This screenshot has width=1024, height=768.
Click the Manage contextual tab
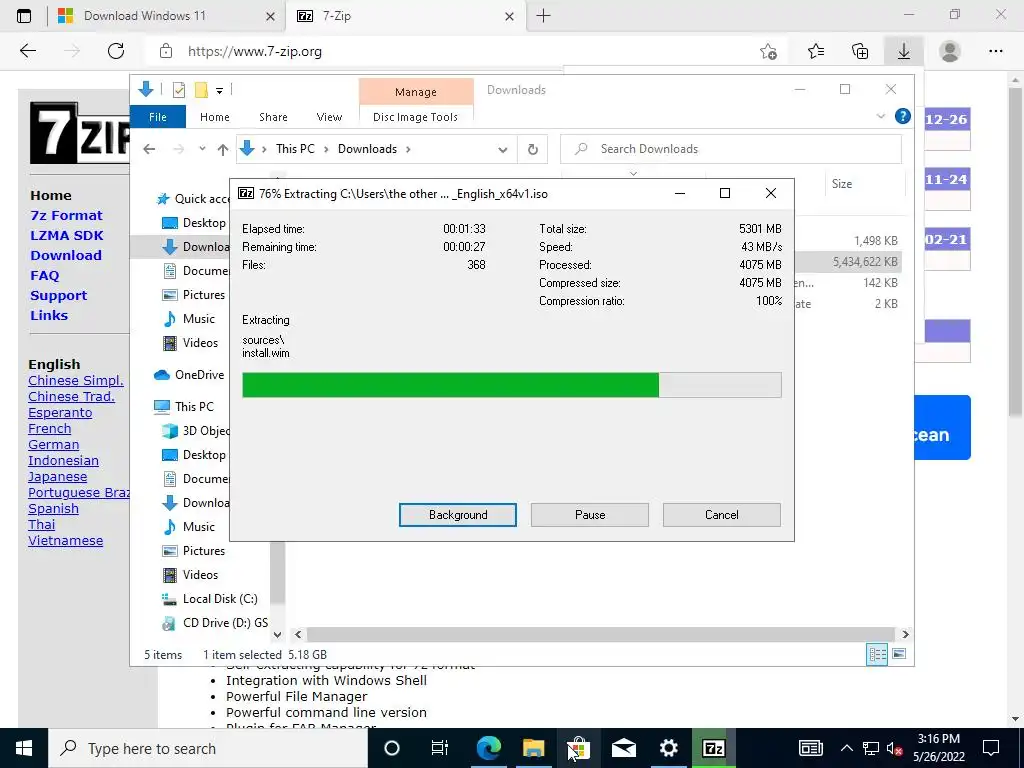[416, 92]
